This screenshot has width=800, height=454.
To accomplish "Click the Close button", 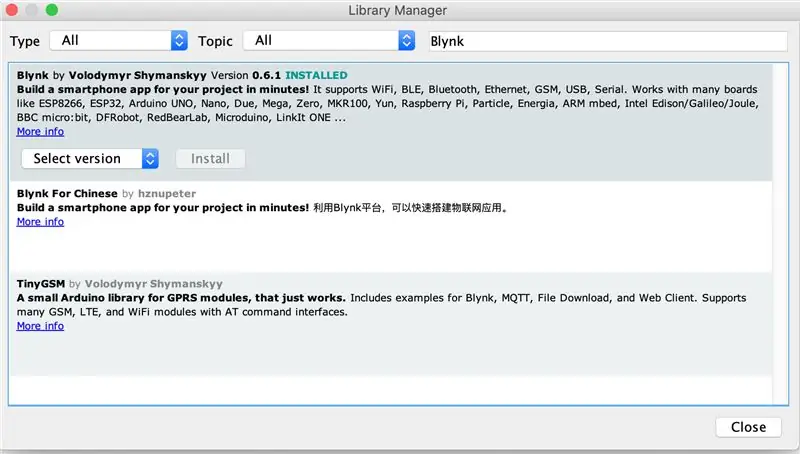I will (x=748, y=427).
